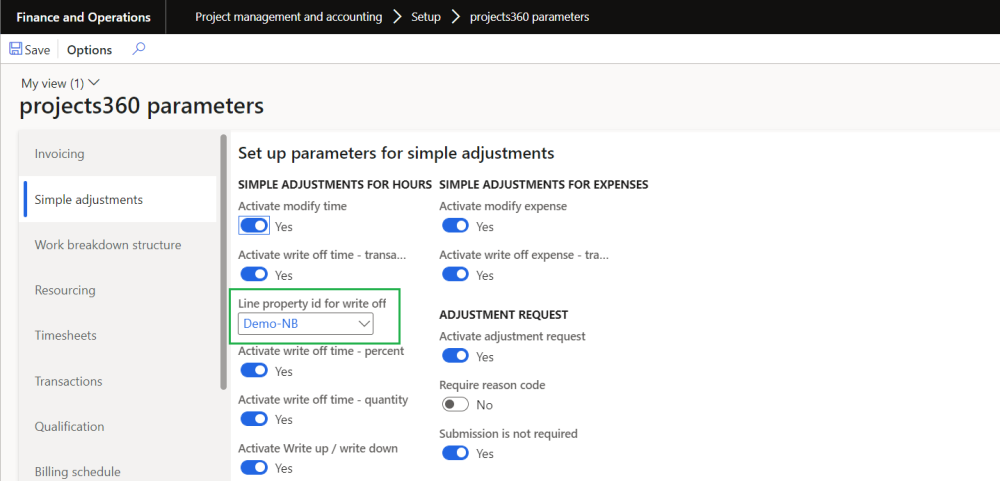The image size is (1000, 481).
Task: Click the sidebar vertical scrollbar
Action: pos(223,260)
